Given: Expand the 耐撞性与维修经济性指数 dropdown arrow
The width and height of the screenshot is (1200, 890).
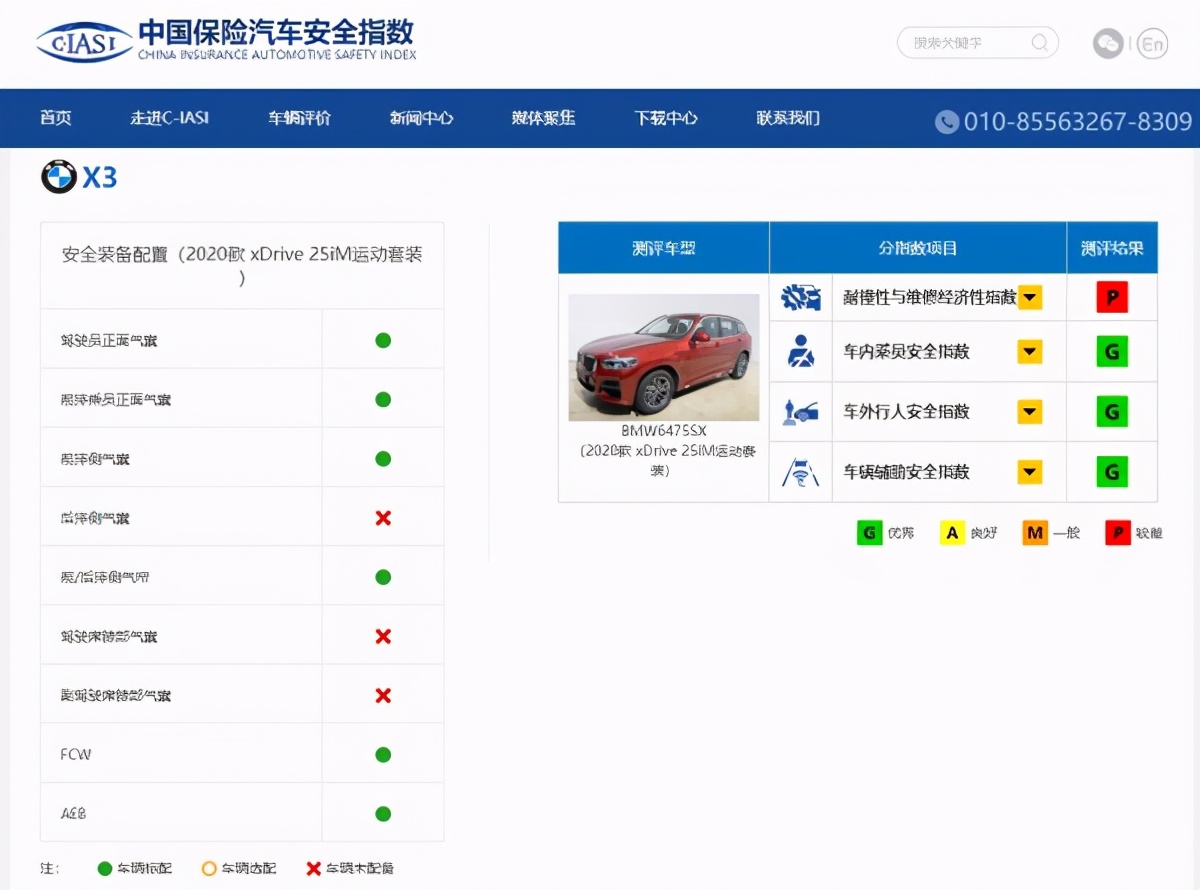Looking at the screenshot, I should (1029, 296).
